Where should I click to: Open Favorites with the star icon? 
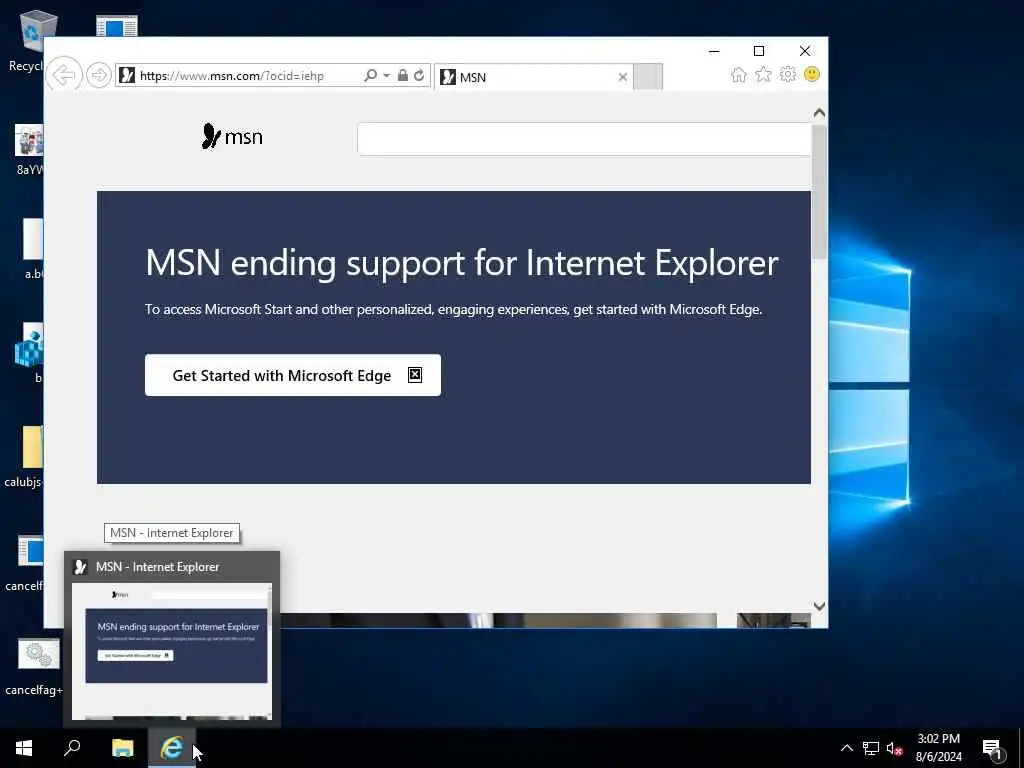click(x=763, y=74)
